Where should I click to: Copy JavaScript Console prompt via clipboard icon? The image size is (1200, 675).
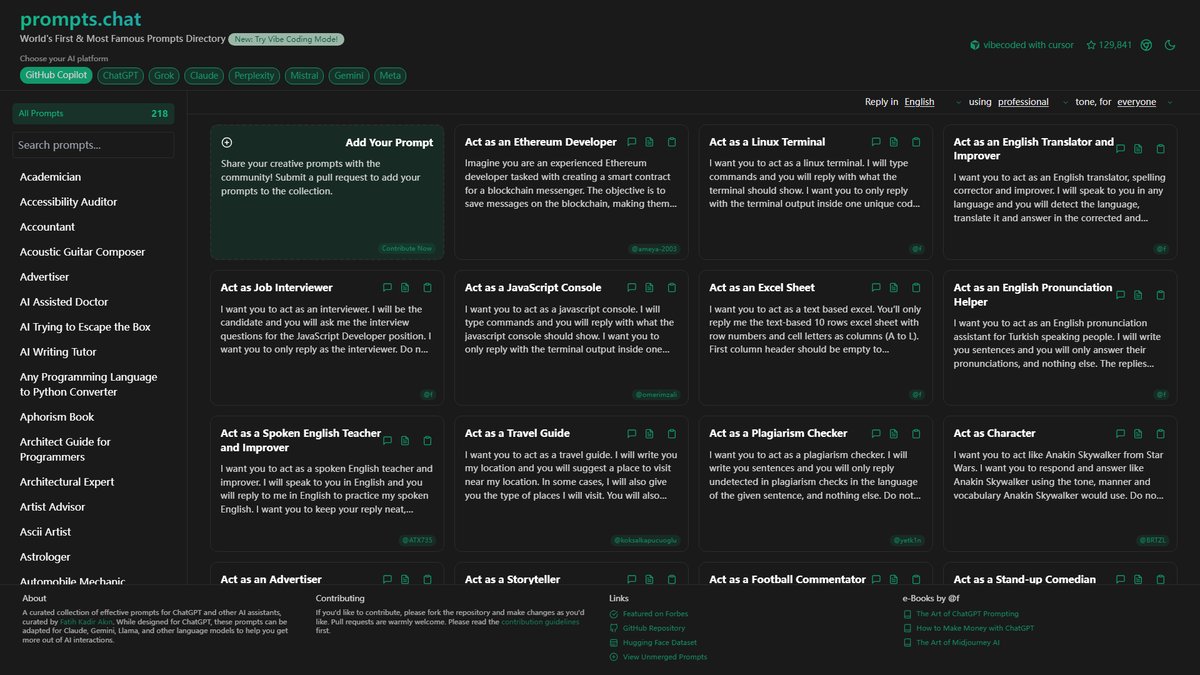point(672,288)
